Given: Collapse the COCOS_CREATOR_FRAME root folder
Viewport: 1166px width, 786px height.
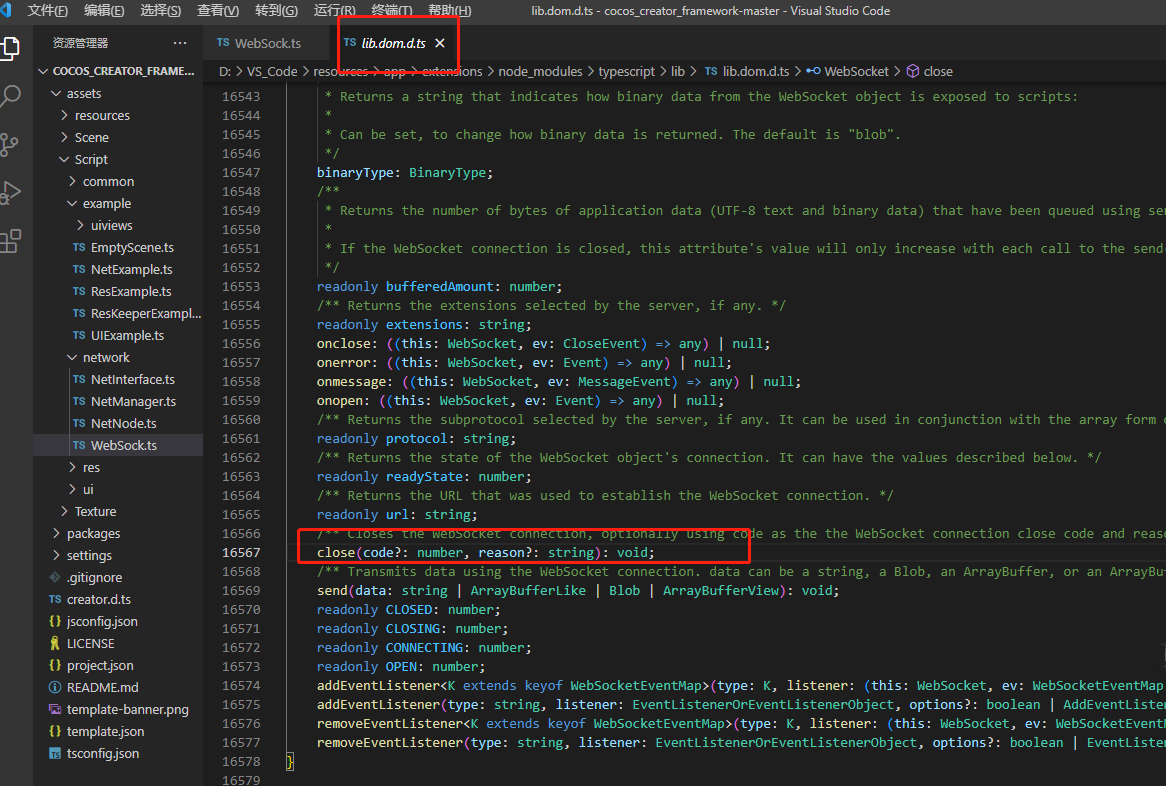Looking at the screenshot, I should 42,71.
